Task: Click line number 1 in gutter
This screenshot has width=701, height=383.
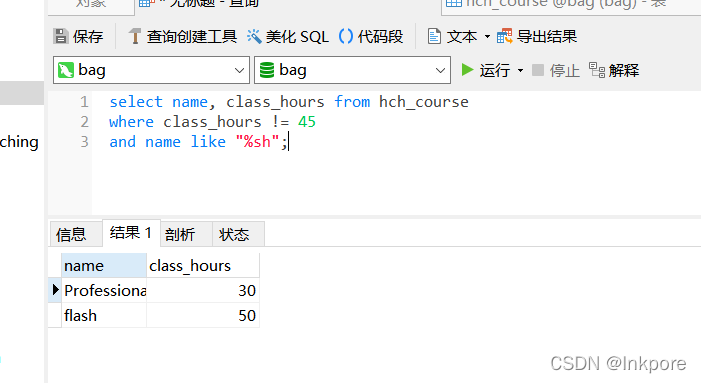Action: [84, 102]
